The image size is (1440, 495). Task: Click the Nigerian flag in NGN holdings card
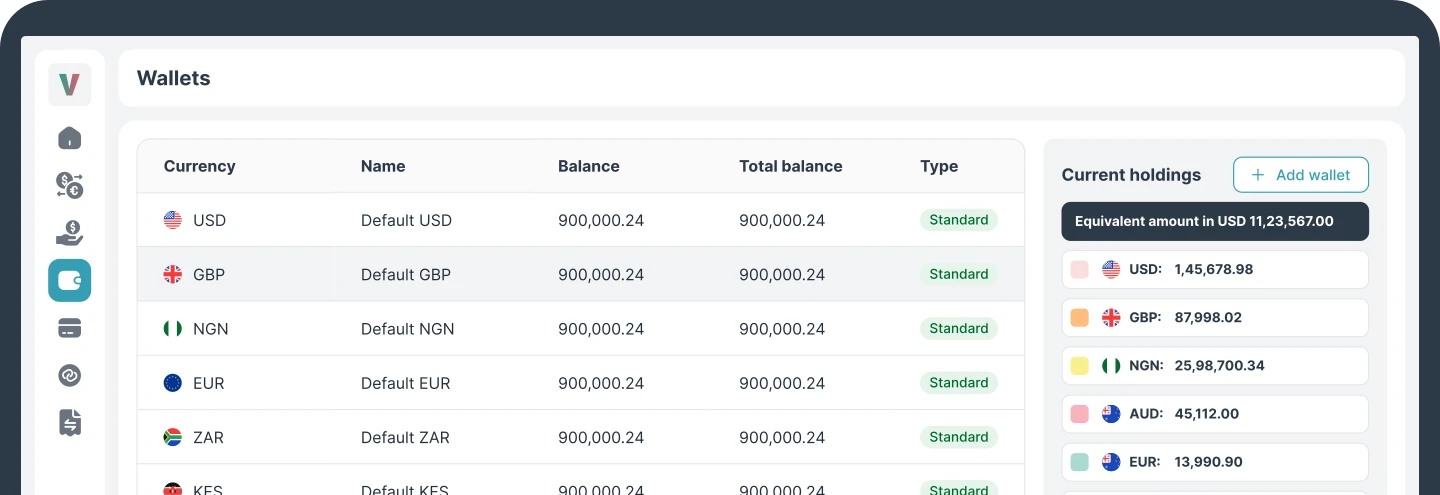coord(1111,366)
